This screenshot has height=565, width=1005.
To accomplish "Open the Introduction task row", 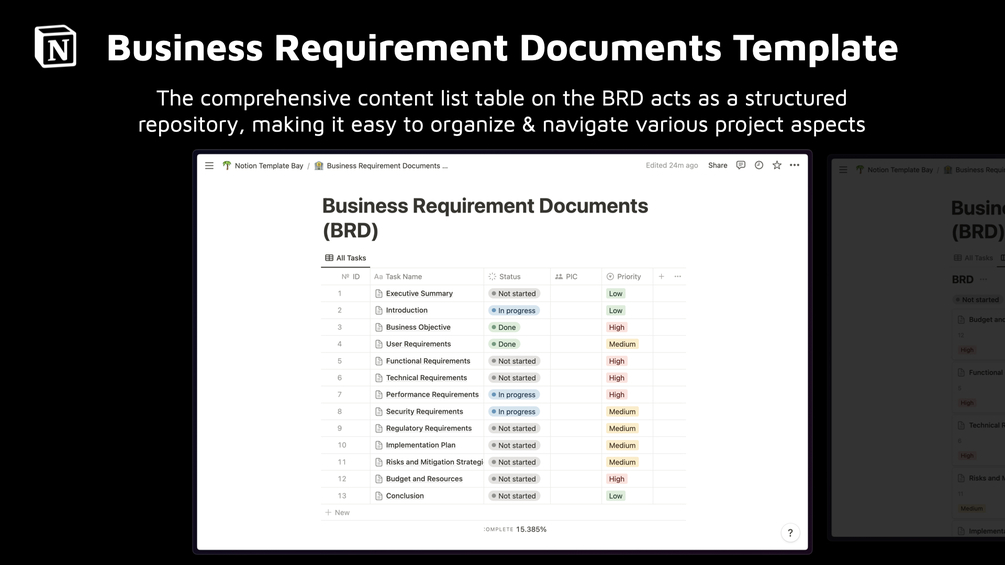I will [x=406, y=310].
